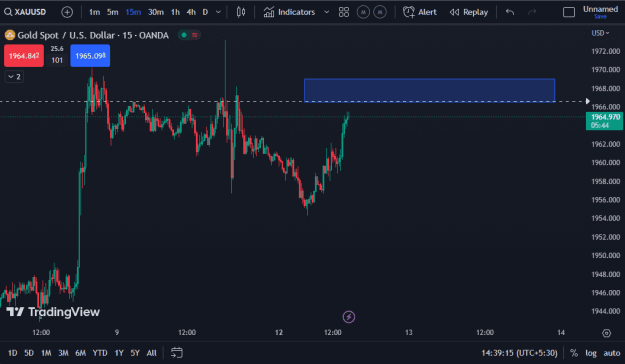The width and height of the screenshot is (625, 364).
Task: Set date range to YTD
Action: (x=100, y=353)
